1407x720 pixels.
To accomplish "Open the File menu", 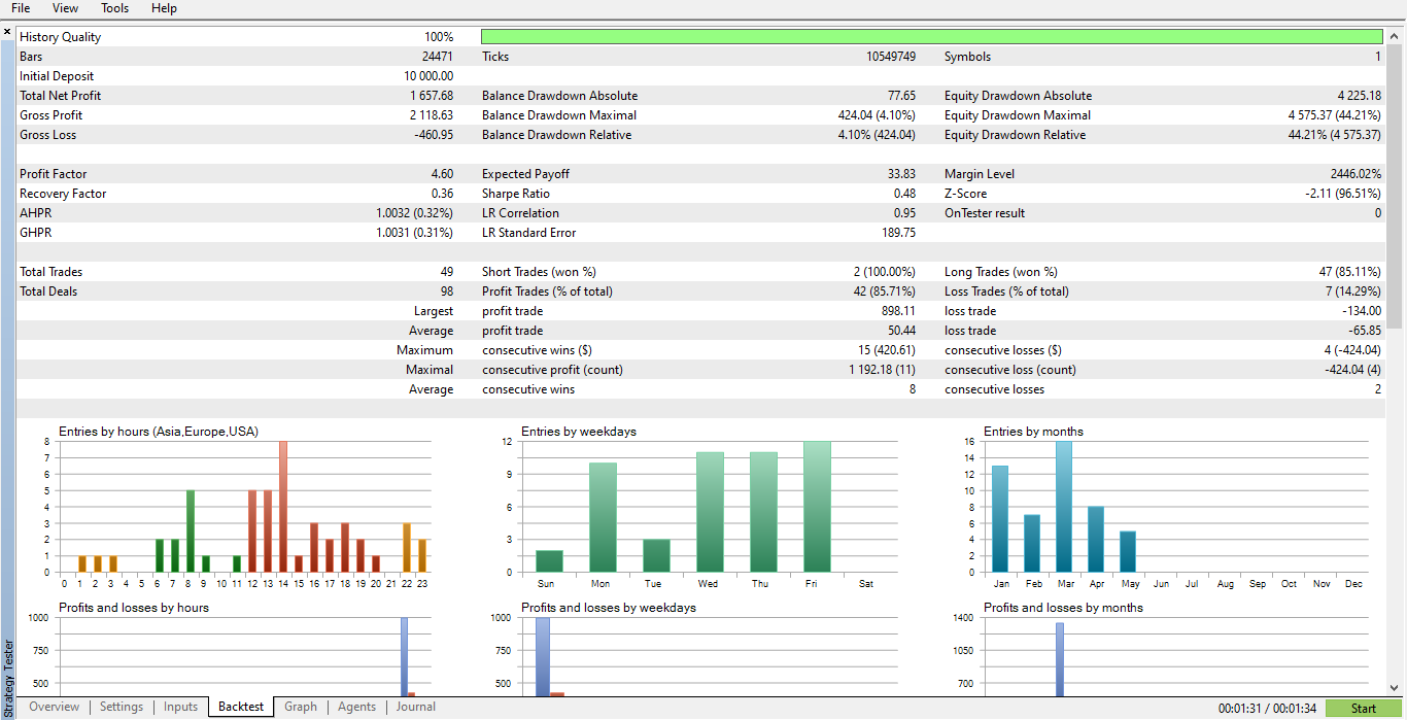I will click(20, 8).
